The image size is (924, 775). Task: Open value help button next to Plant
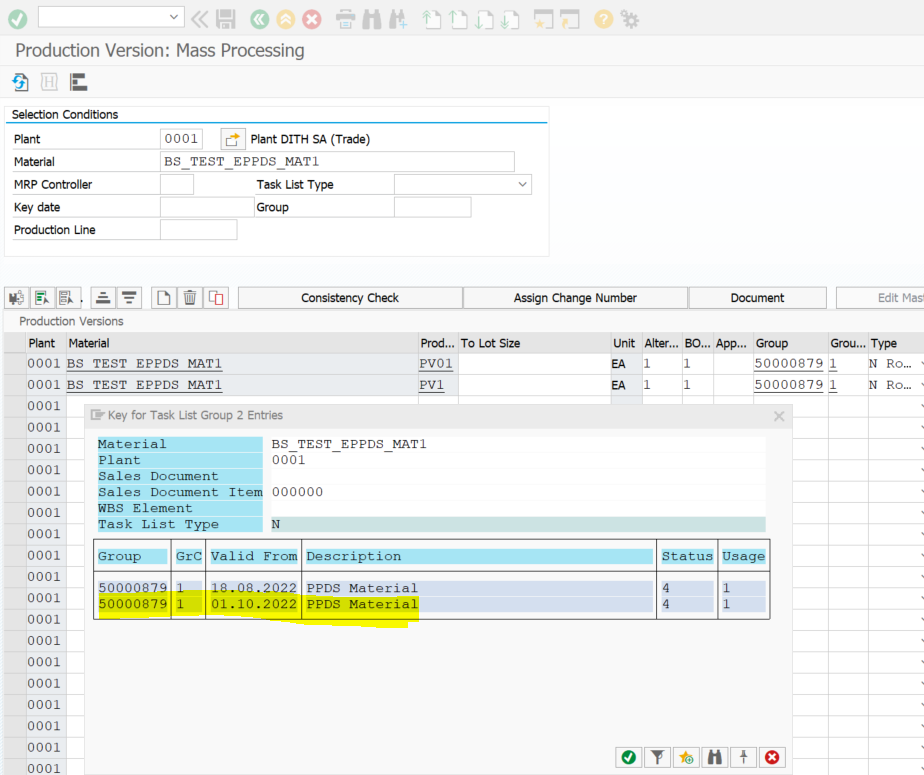[232, 139]
